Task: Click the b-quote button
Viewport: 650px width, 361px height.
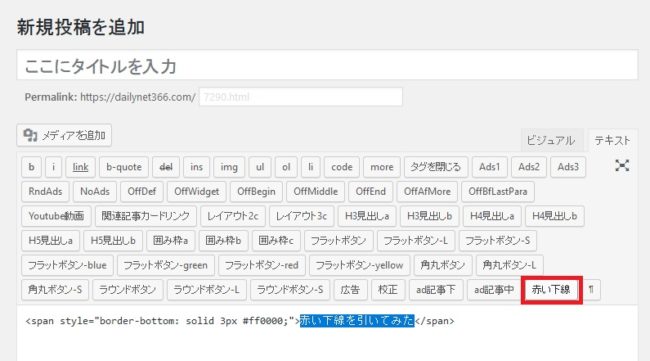Action: tap(124, 167)
